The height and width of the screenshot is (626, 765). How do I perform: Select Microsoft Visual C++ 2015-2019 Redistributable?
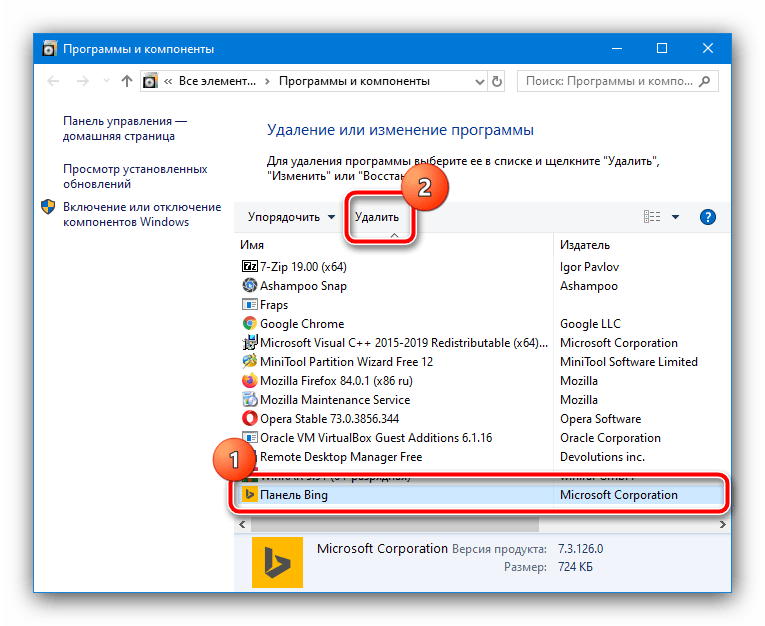[394, 343]
